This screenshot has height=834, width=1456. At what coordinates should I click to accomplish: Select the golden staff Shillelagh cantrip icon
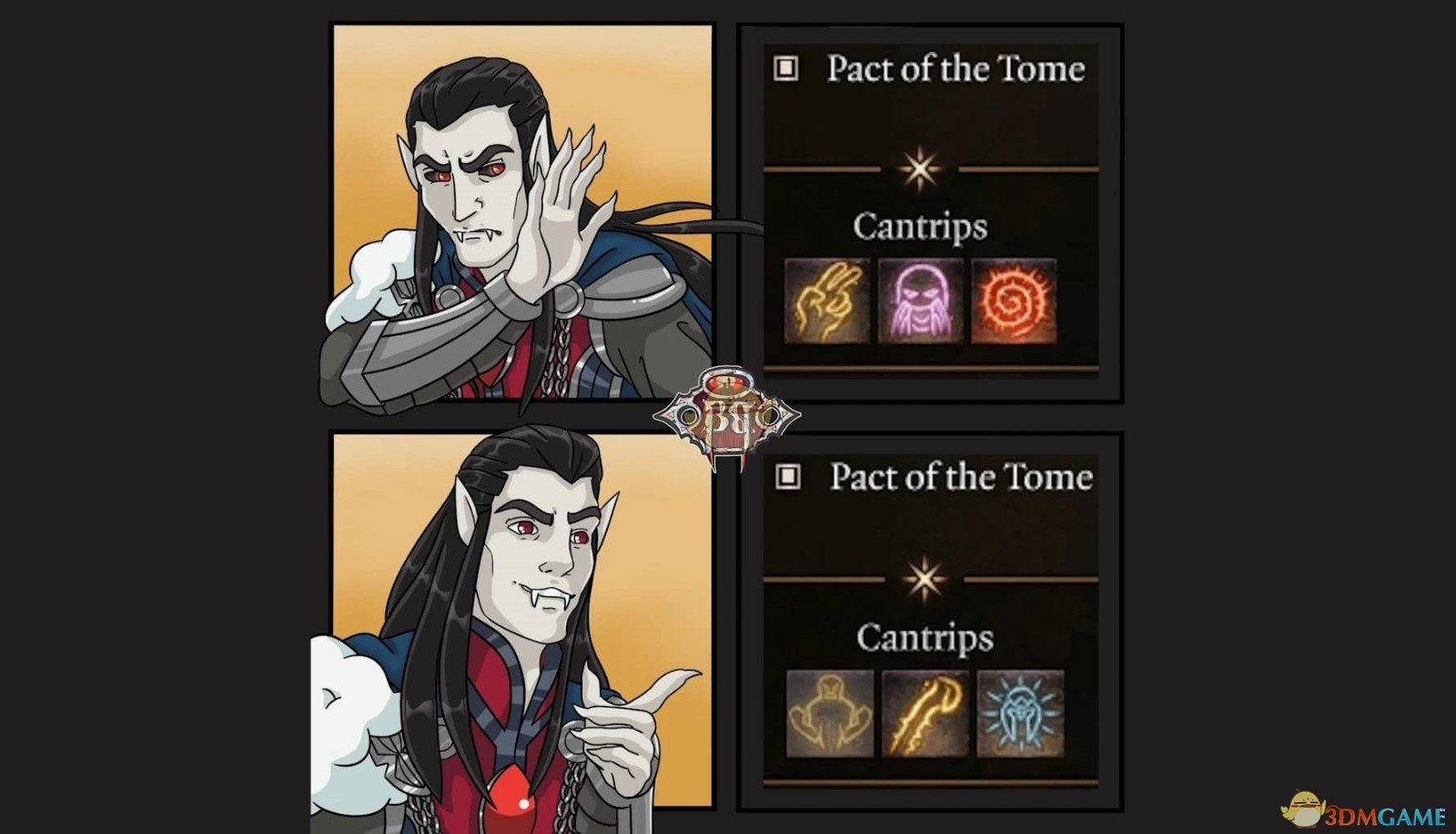(x=925, y=714)
